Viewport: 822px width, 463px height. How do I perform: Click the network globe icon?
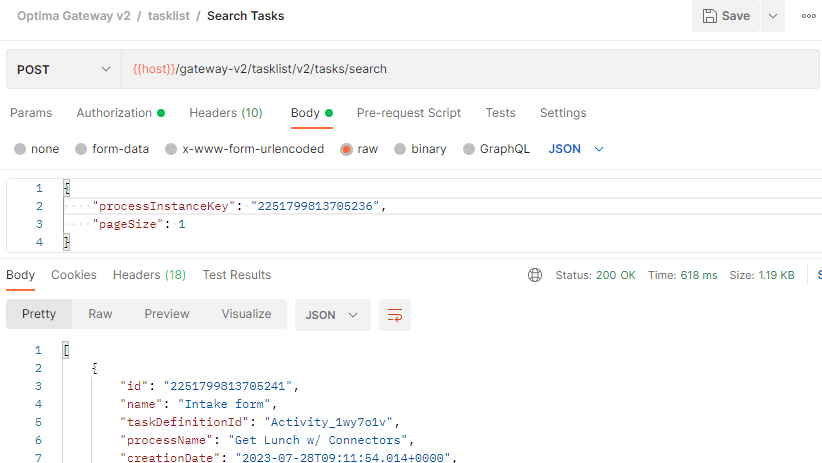tap(535, 275)
